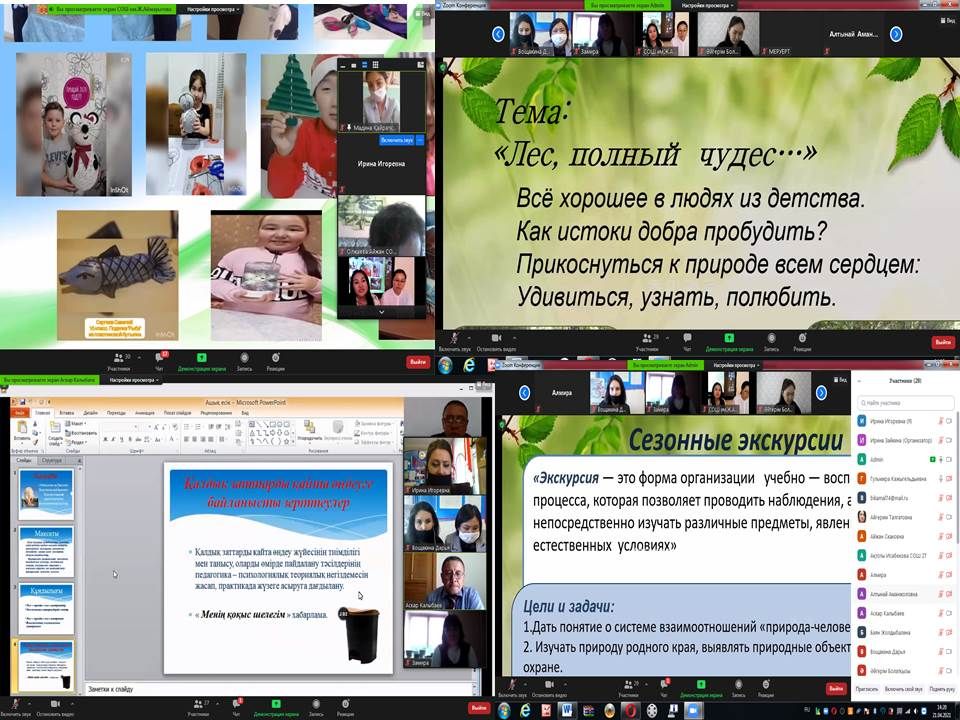Viewport: 960px width, 720px height.
Task: Select the Структура tab in PowerPoint's slide pane
Action: click(x=51, y=461)
